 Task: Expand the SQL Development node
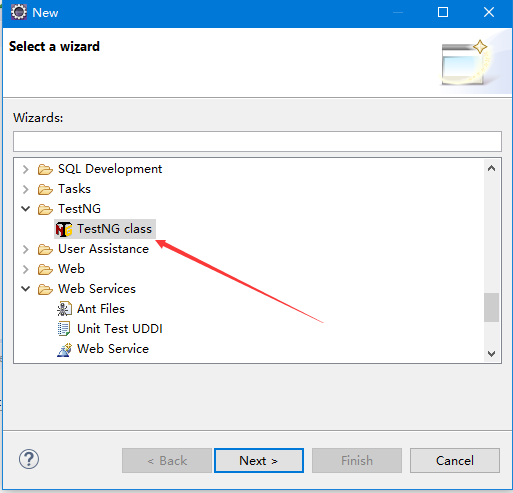point(25,169)
